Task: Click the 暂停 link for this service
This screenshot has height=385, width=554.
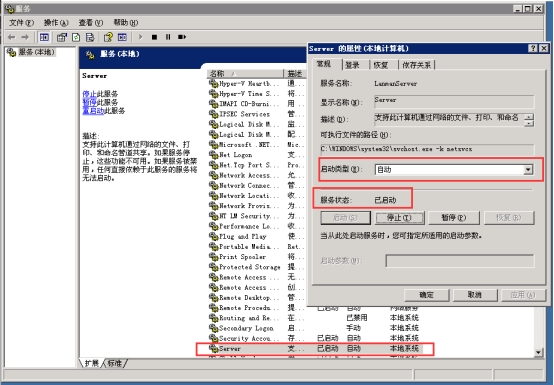Action: [x=89, y=102]
